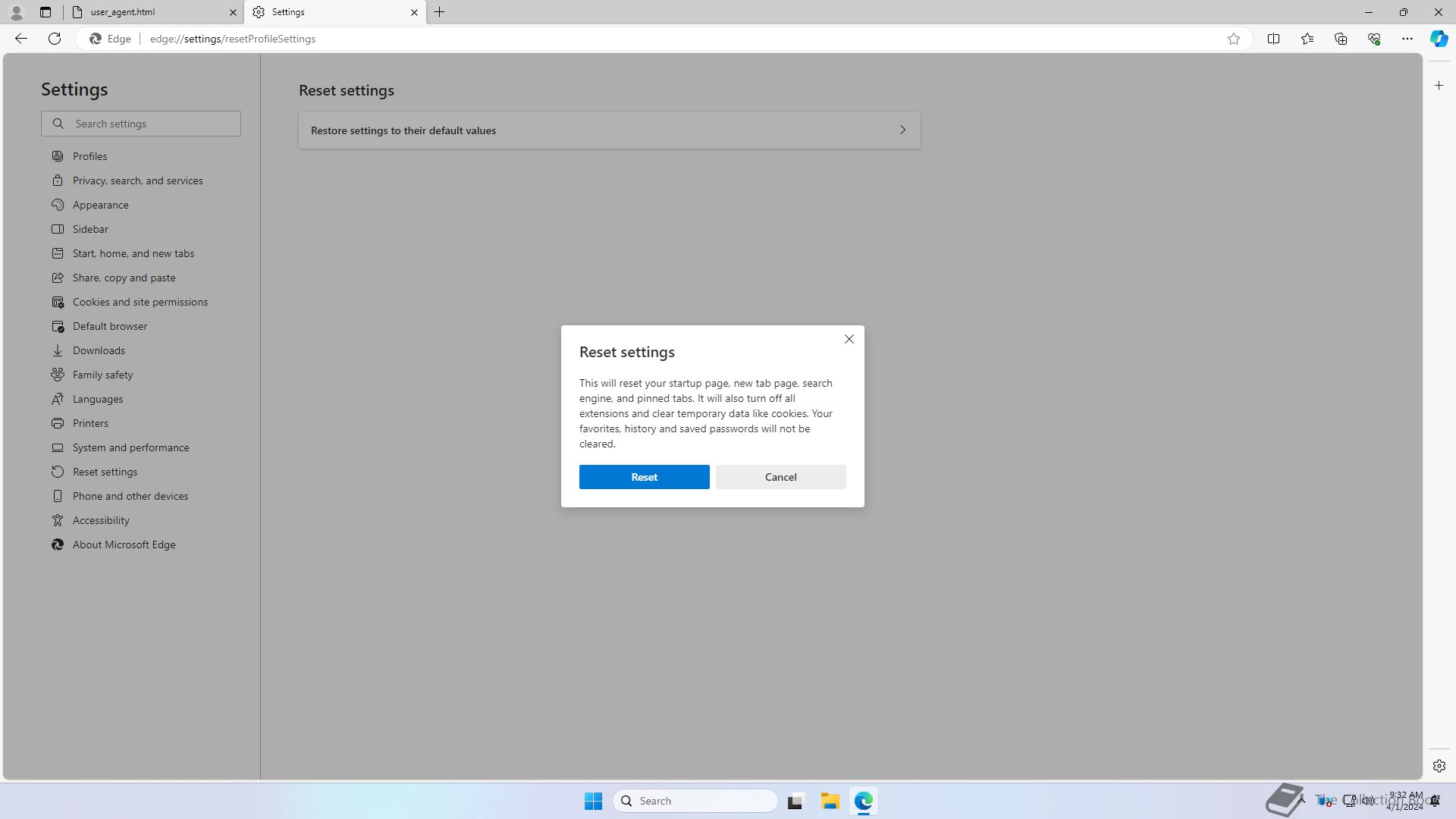Enable split screen view icon
This screenshot has width=1456, height=819.
click(x=1273, y=39)
